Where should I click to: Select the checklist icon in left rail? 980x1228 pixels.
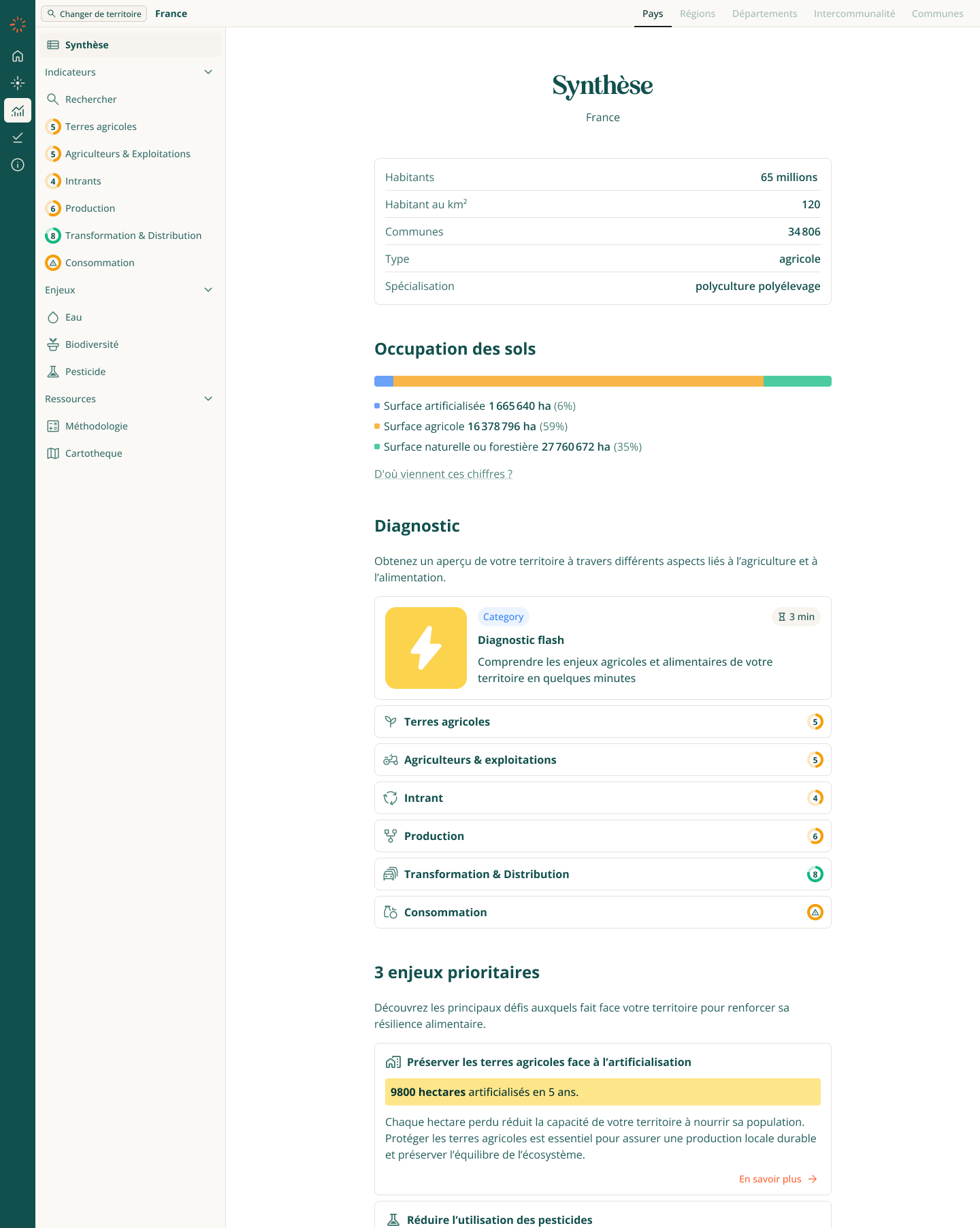point(18,138)
